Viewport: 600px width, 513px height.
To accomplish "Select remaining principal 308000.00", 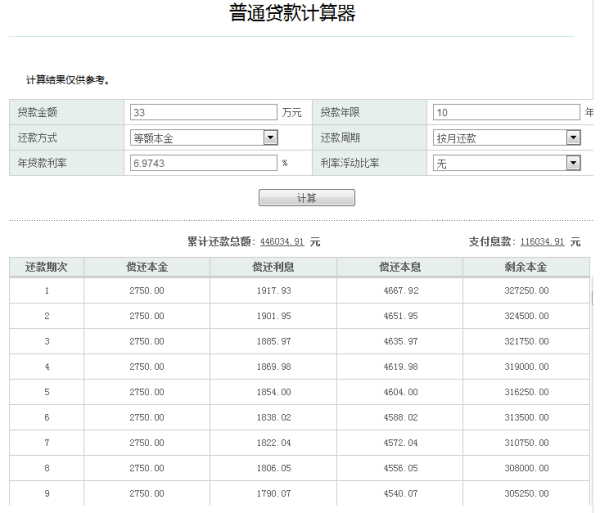I will pos(527,468).
